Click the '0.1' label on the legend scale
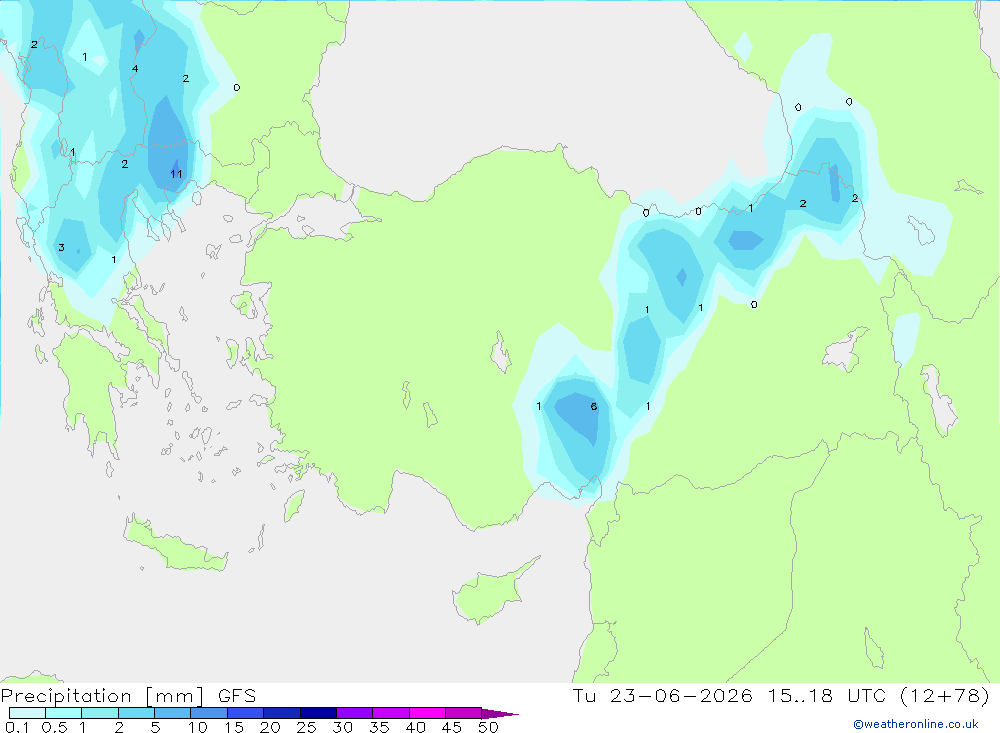This screenshot has width=1000, height=733. coord(17,727)
